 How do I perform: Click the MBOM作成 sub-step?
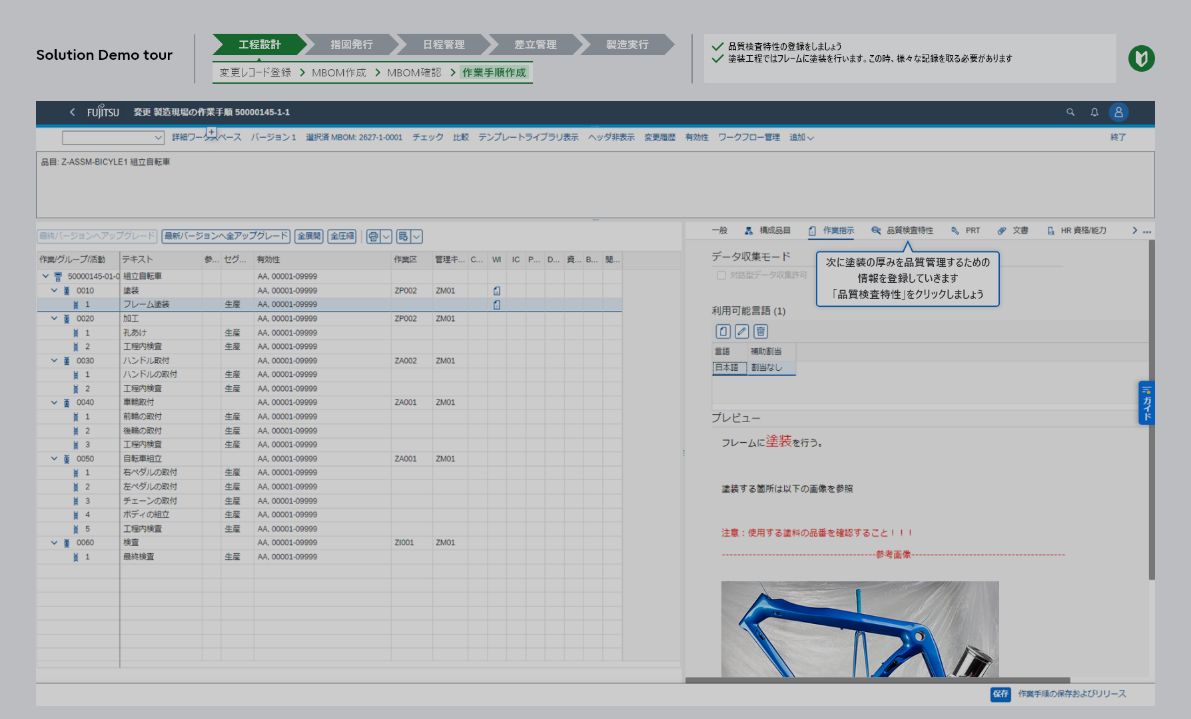[x=339, y=73]
